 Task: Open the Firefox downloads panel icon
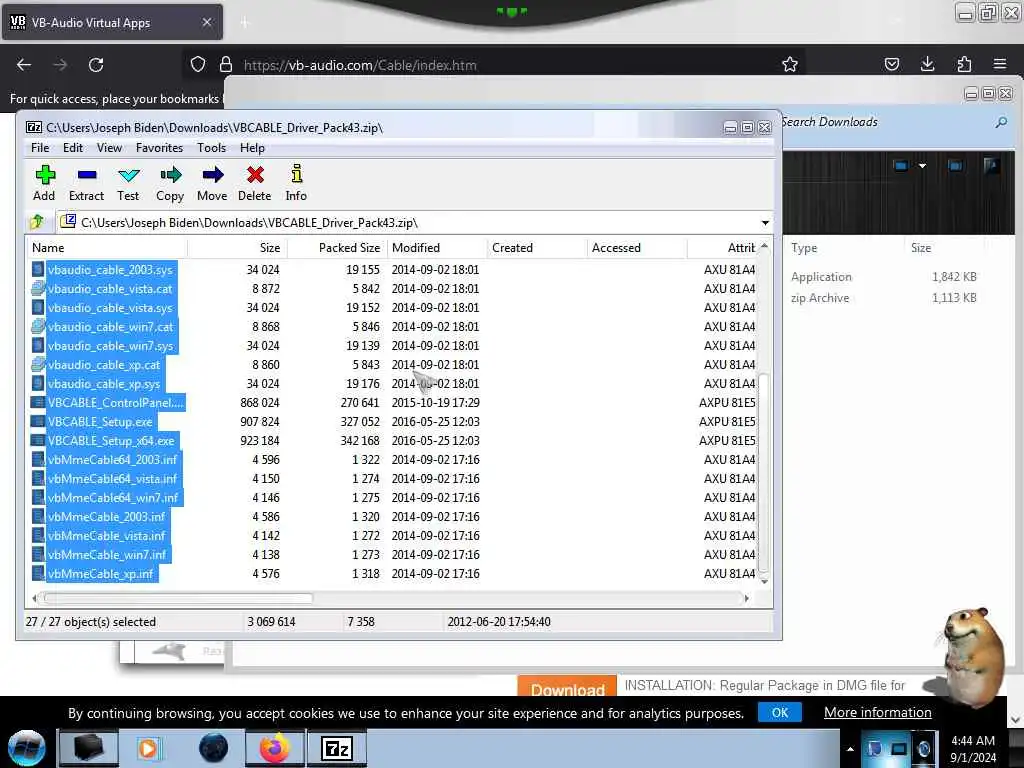point(927,64)
